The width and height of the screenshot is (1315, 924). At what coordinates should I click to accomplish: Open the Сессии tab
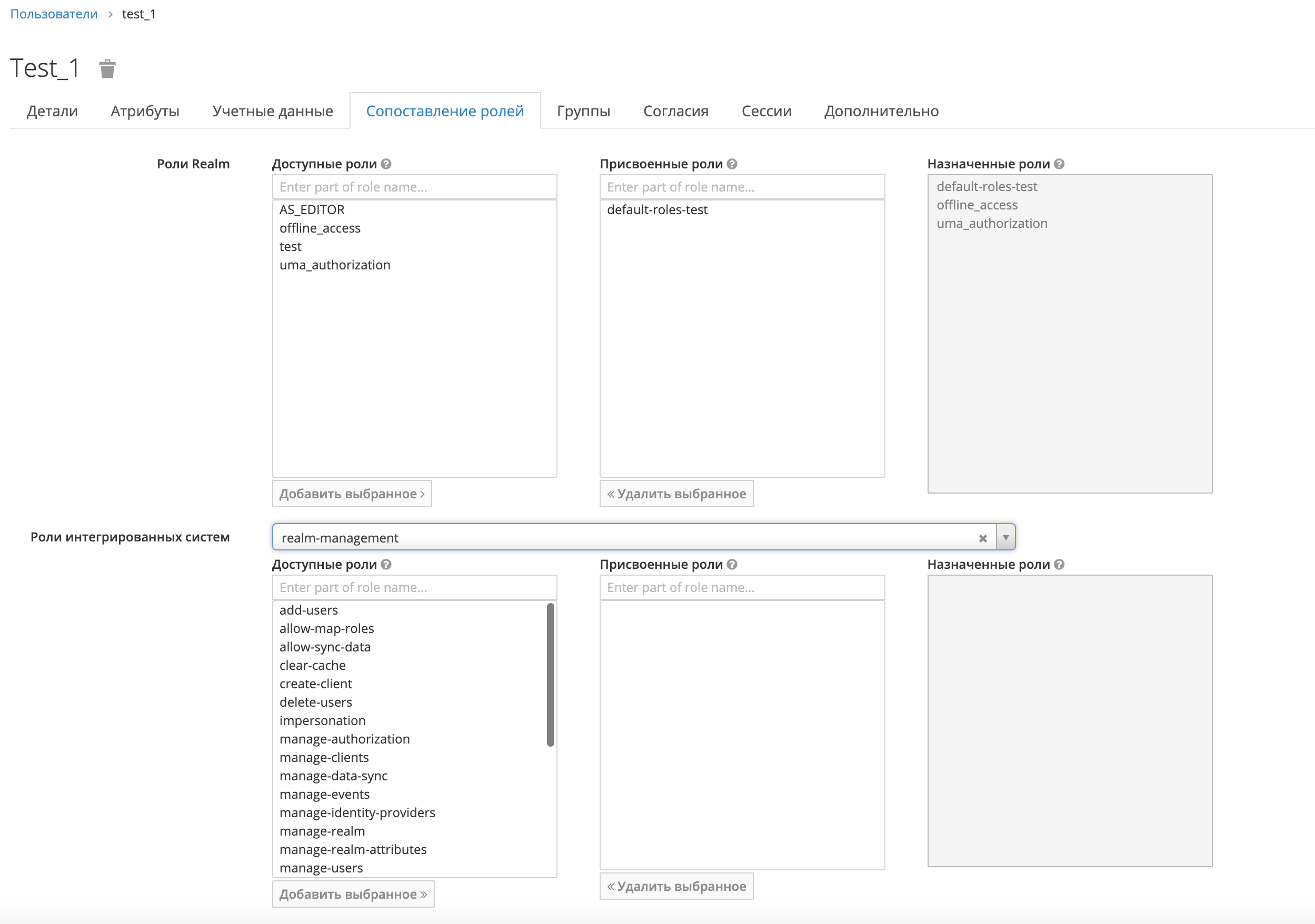[x=766, y=111]
